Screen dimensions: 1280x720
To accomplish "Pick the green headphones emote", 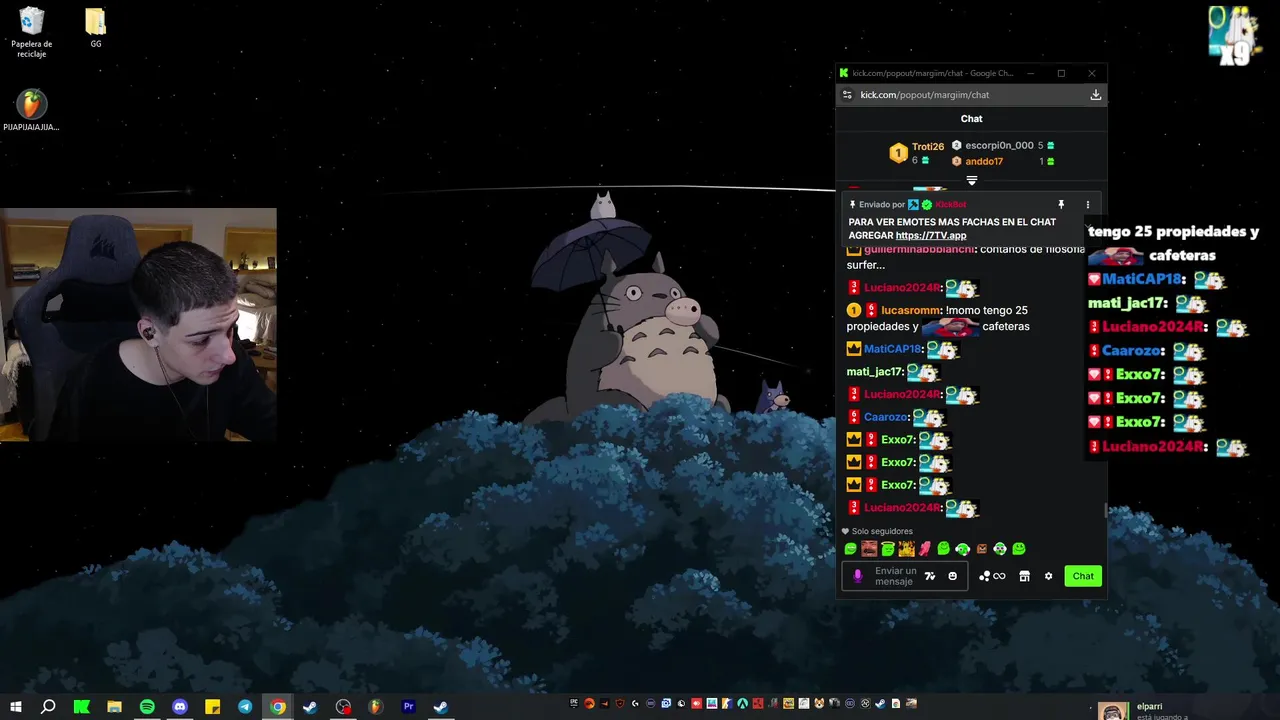I will pyautogui.click(x=963, y=548).
